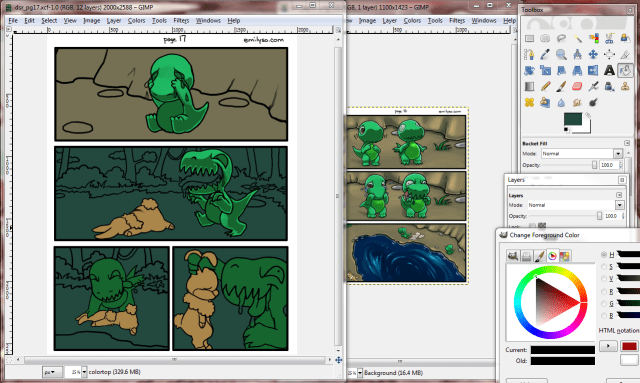The width and height of the screenshot is (640, 383).
Task: Add current color to history arrow button
Action: pos(608,346)
